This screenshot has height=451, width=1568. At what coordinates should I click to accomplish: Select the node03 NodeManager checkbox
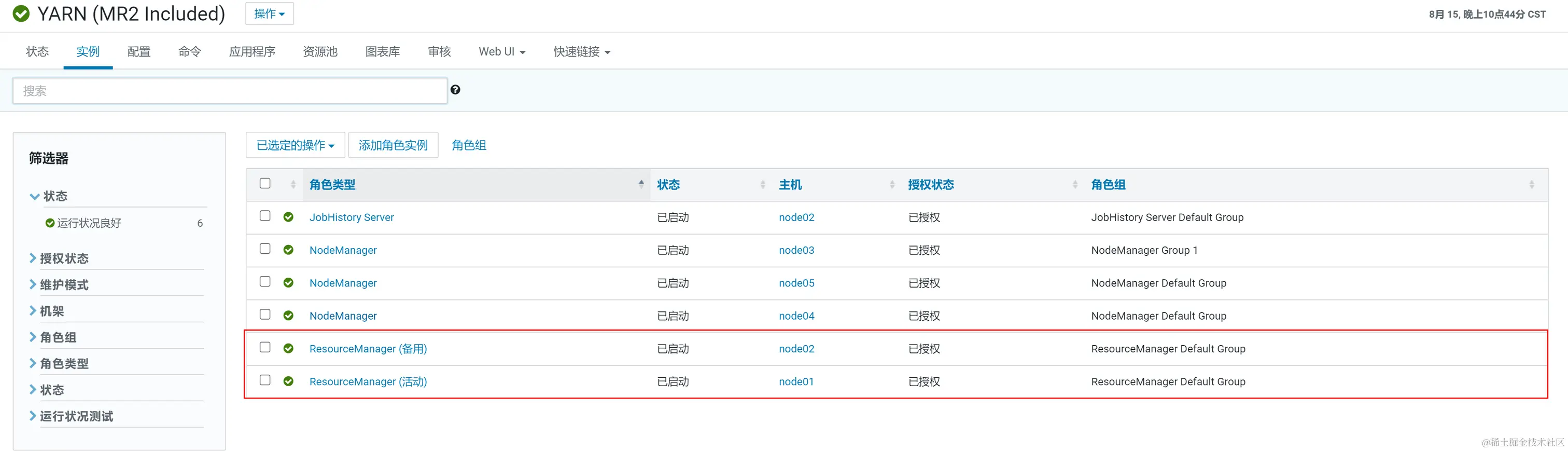click(265, 249)
